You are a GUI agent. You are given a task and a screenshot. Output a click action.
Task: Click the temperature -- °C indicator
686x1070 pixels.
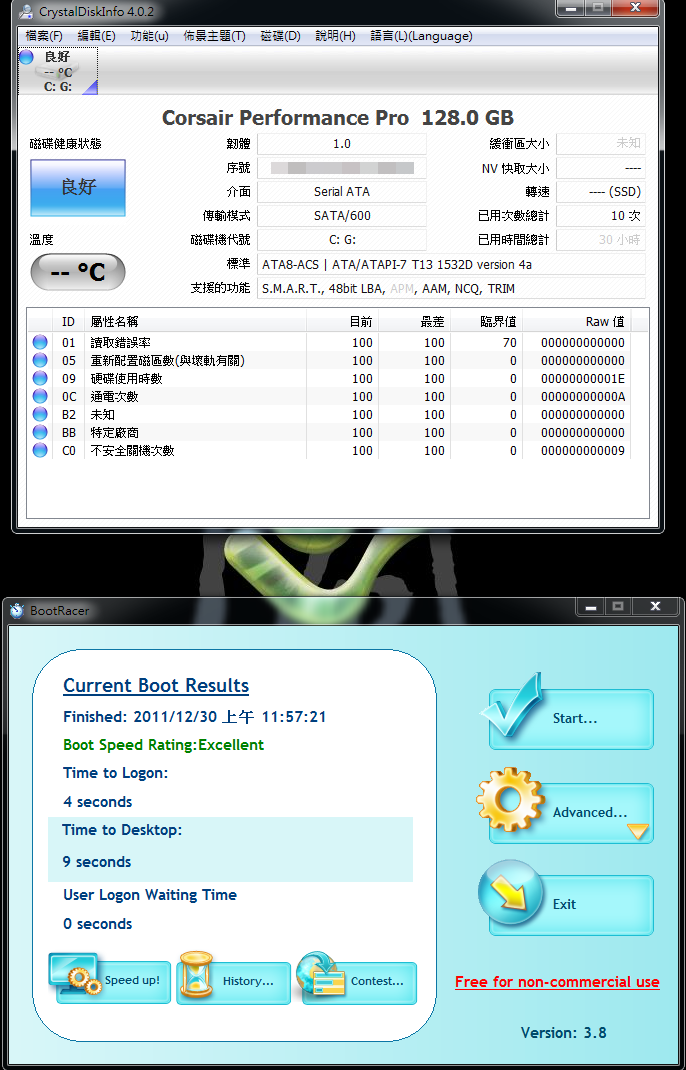tap(78, 272)
